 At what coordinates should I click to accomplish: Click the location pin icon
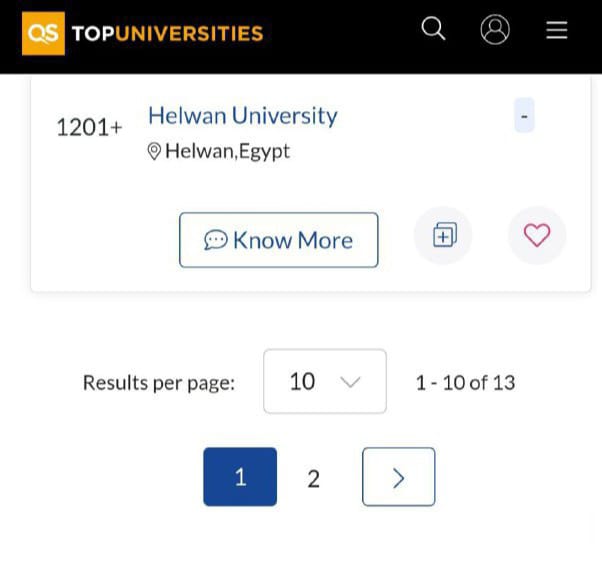(155, 152)
